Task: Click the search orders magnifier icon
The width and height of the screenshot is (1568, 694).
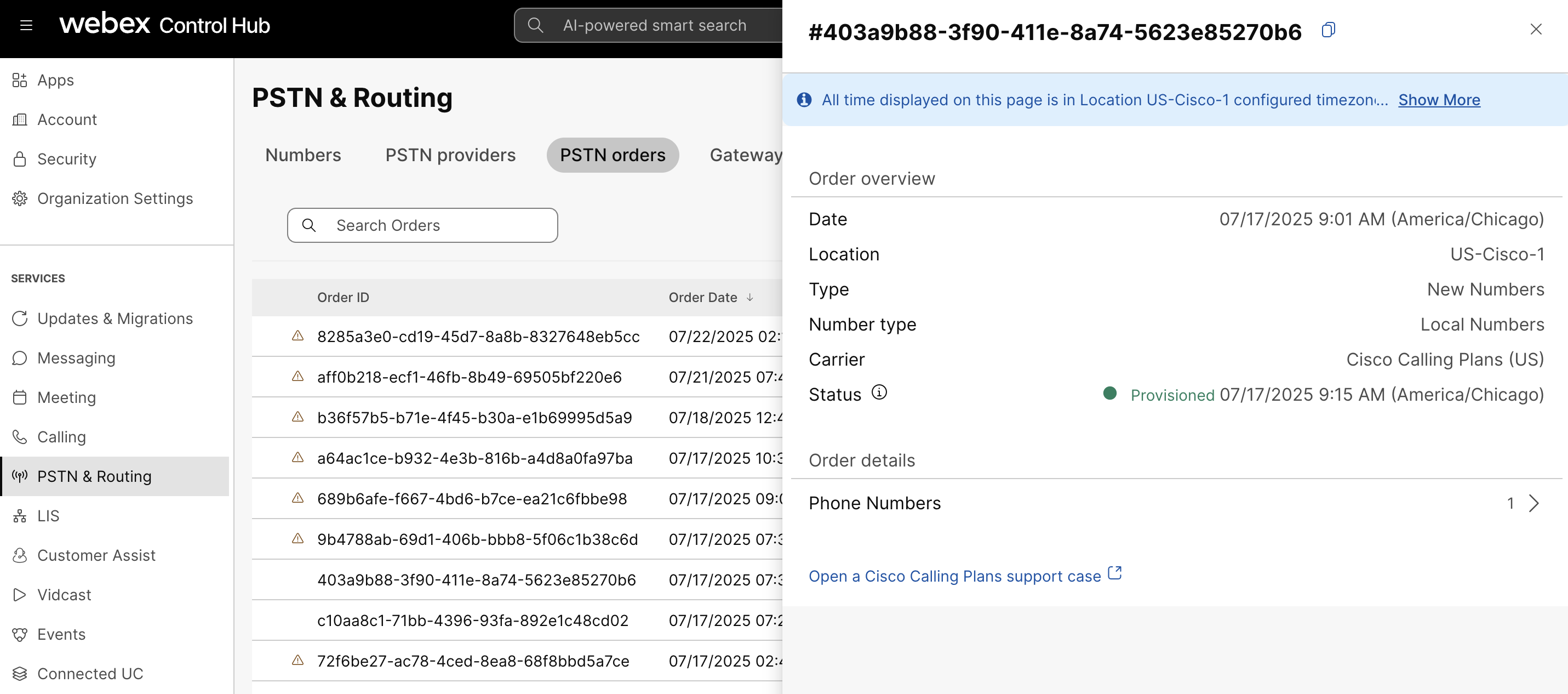Action: (309, 225)
